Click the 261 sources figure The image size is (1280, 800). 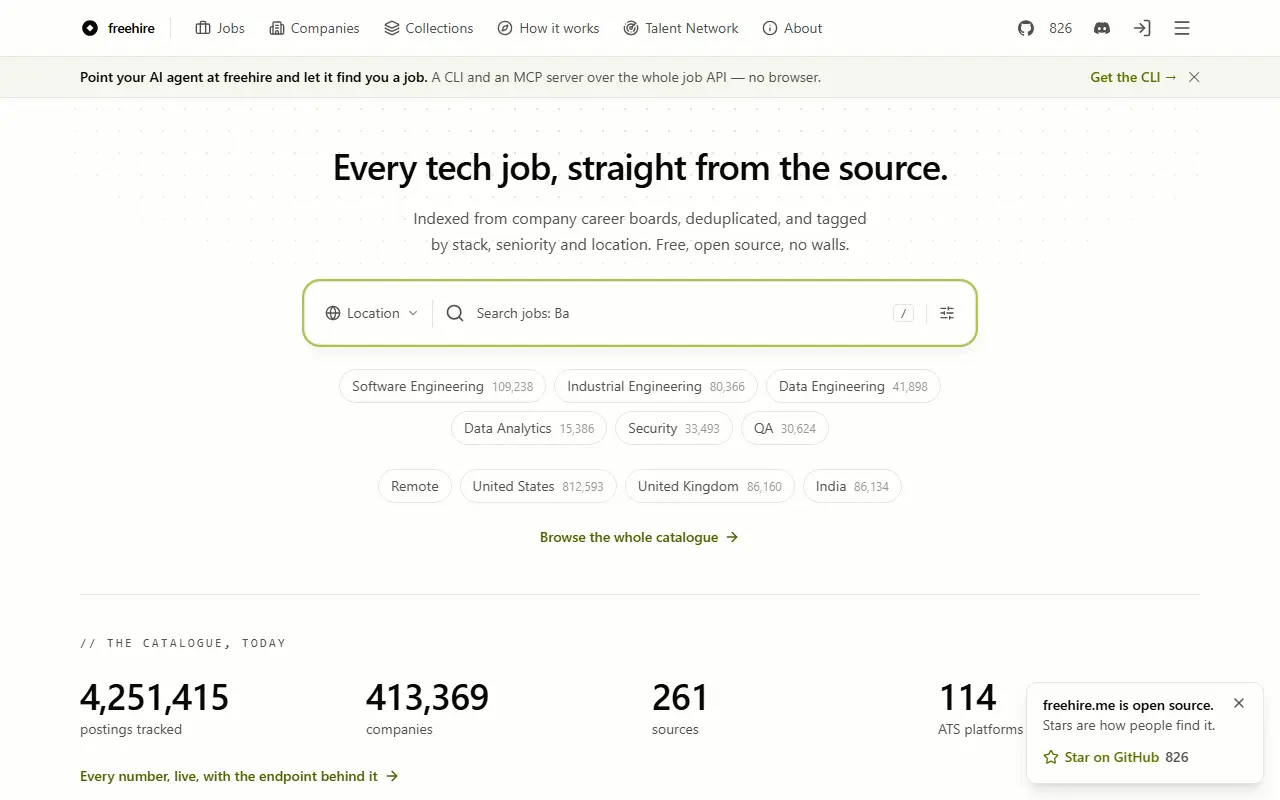[680, 697]
